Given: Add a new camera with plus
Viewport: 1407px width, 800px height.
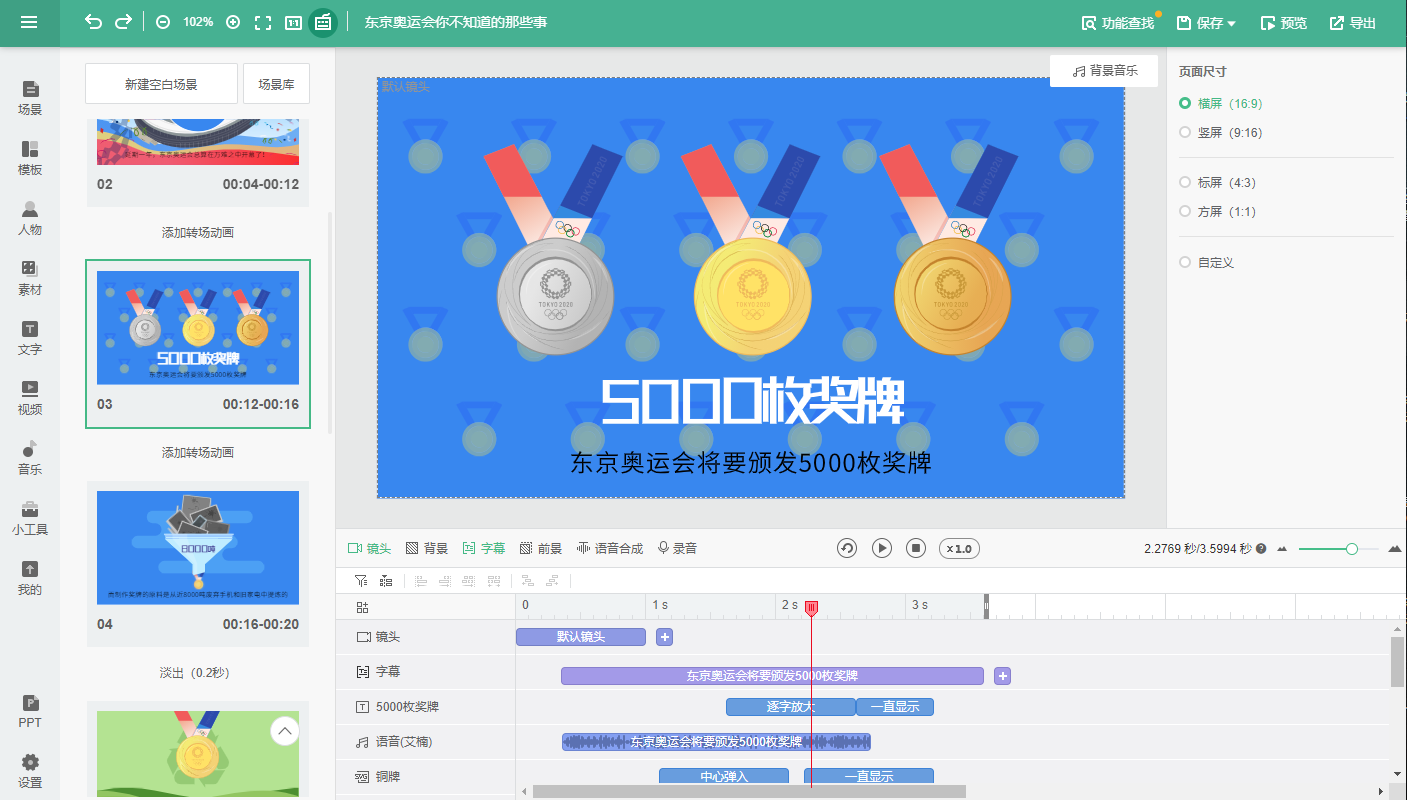Looking at the screenshot, I should pos(665,637).
